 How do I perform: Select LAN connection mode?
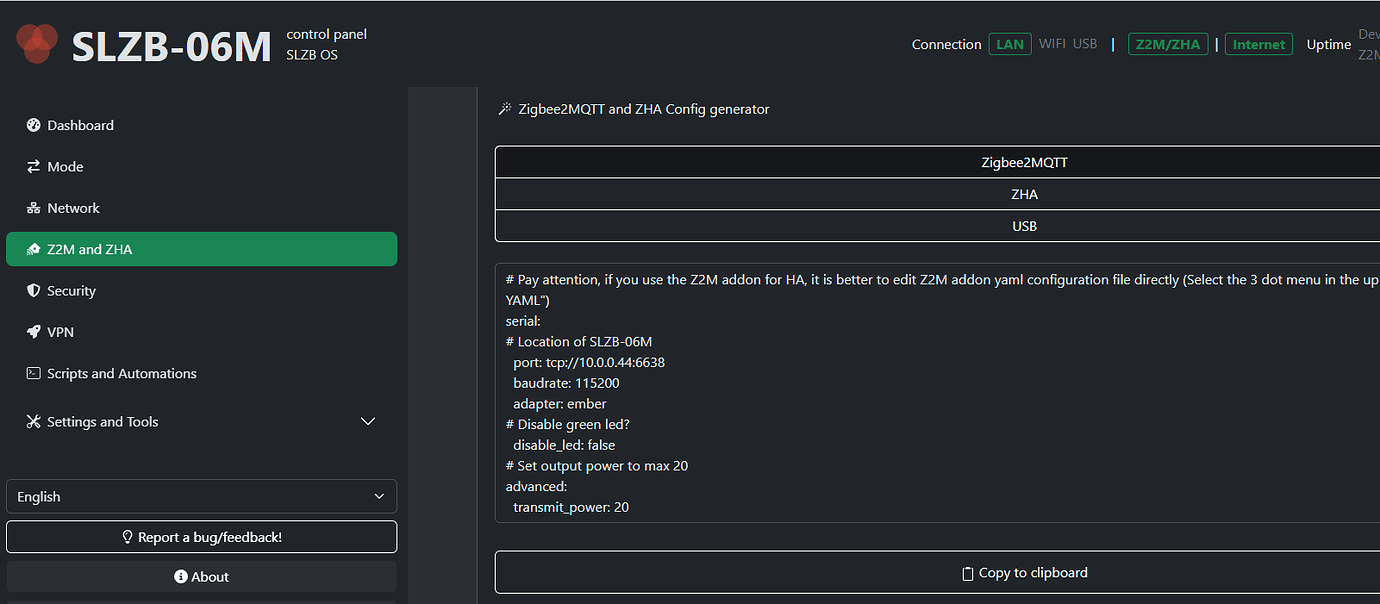[x=1009, y=44]
